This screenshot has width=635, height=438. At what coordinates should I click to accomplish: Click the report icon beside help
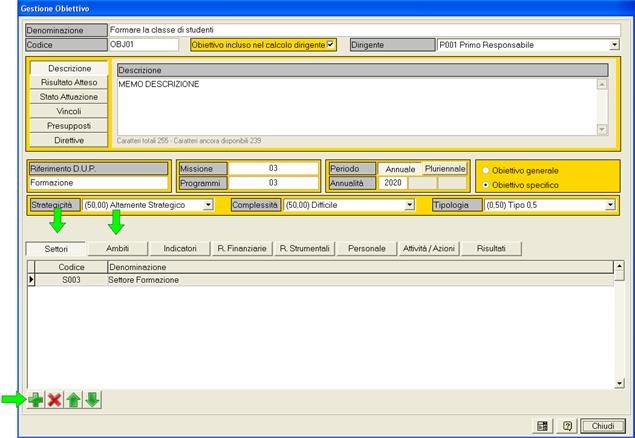click(542, 426)
